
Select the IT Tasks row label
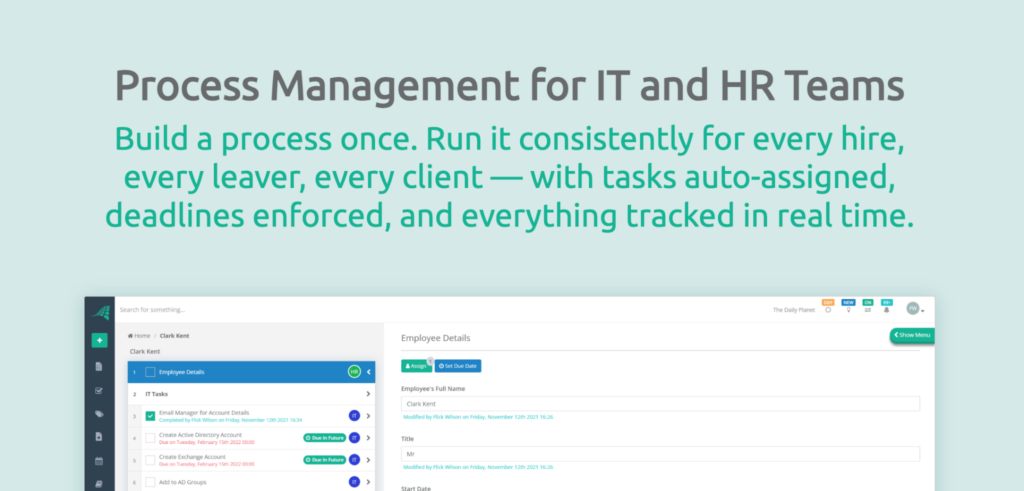click(157, 394)
